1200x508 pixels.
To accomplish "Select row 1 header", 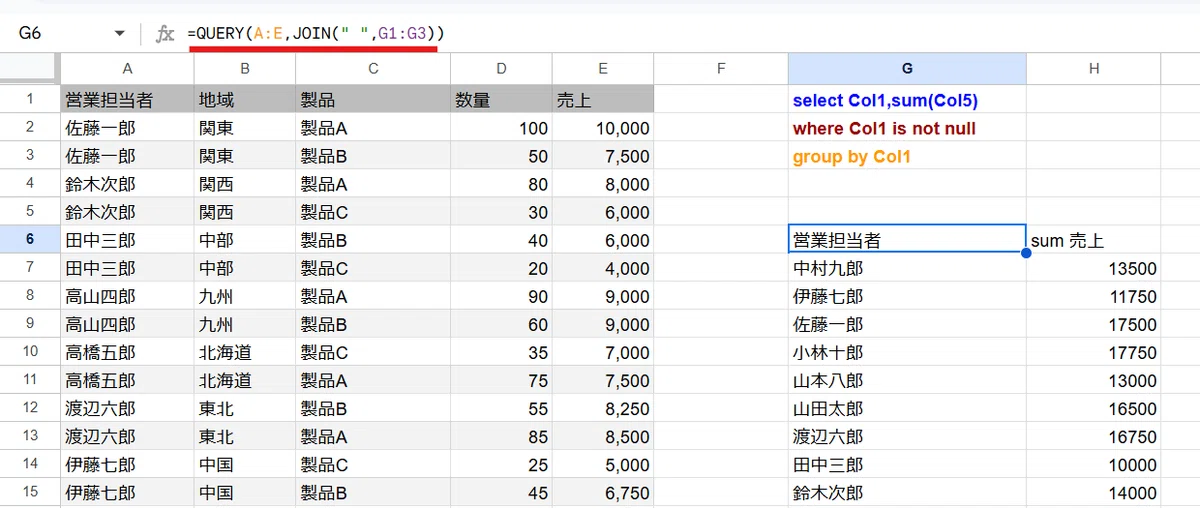I will click(x=30, y=99).
